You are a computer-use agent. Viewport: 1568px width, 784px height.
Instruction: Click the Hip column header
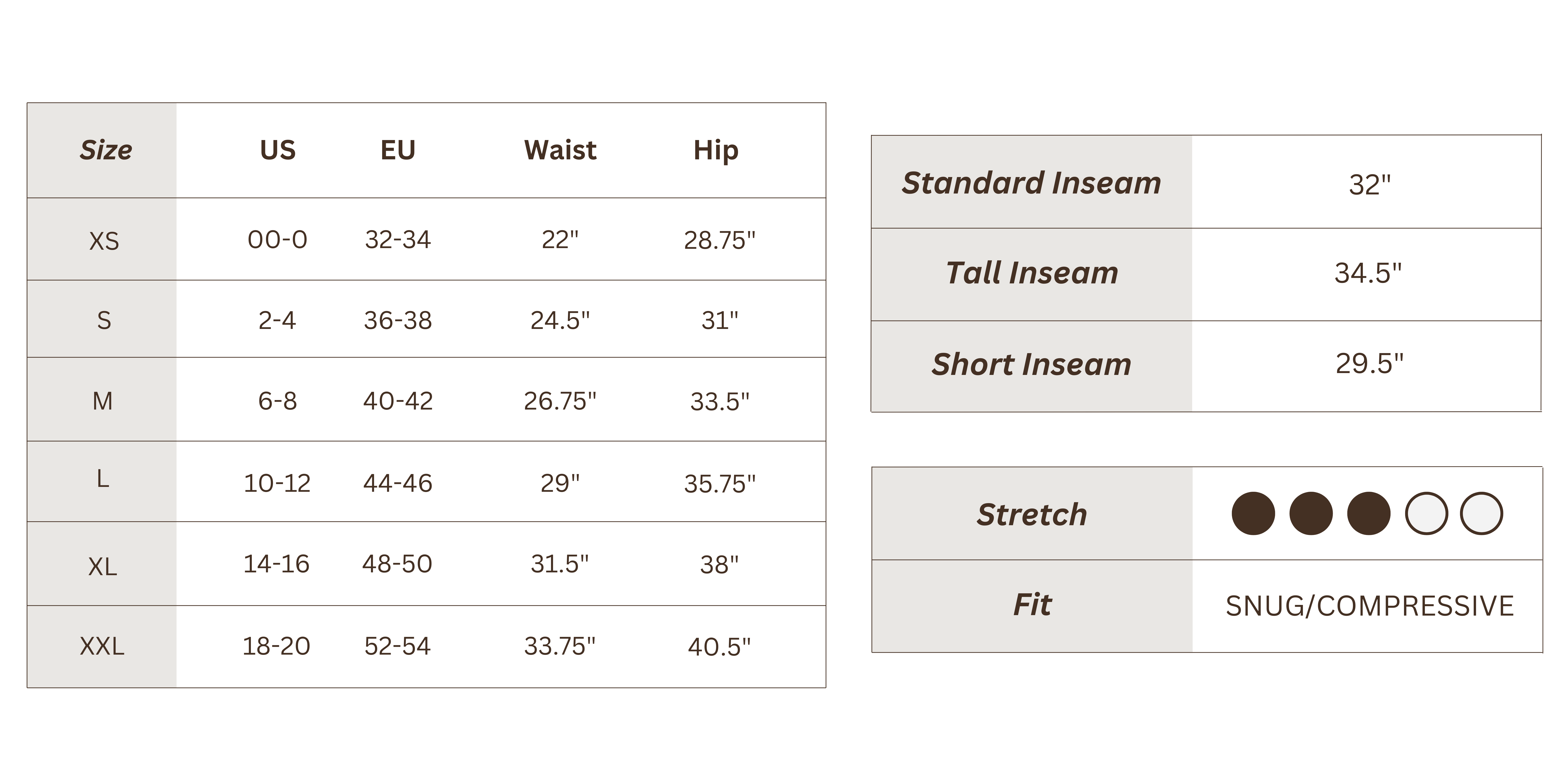pos(716,150)
